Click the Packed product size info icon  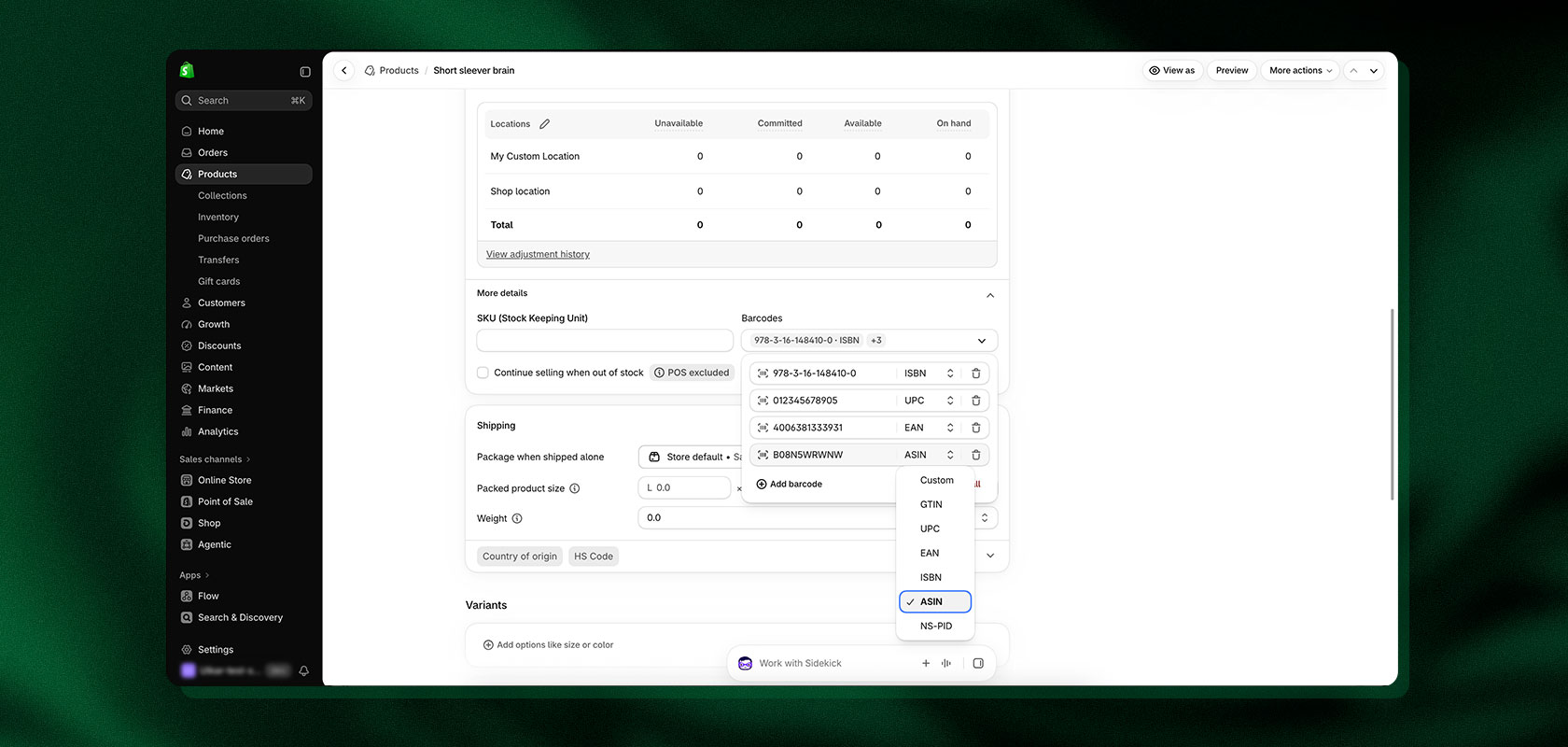pyautogui.click(x=575, y=488)
